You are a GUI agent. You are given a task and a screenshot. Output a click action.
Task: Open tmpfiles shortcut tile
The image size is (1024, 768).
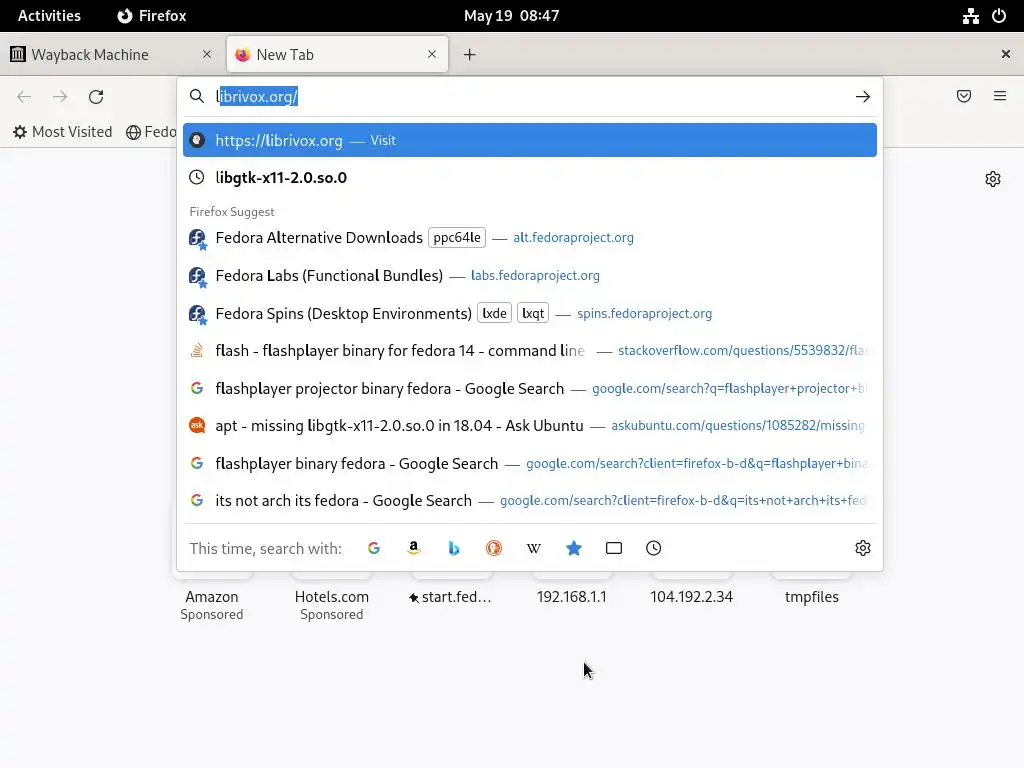[x=812, y=597]
